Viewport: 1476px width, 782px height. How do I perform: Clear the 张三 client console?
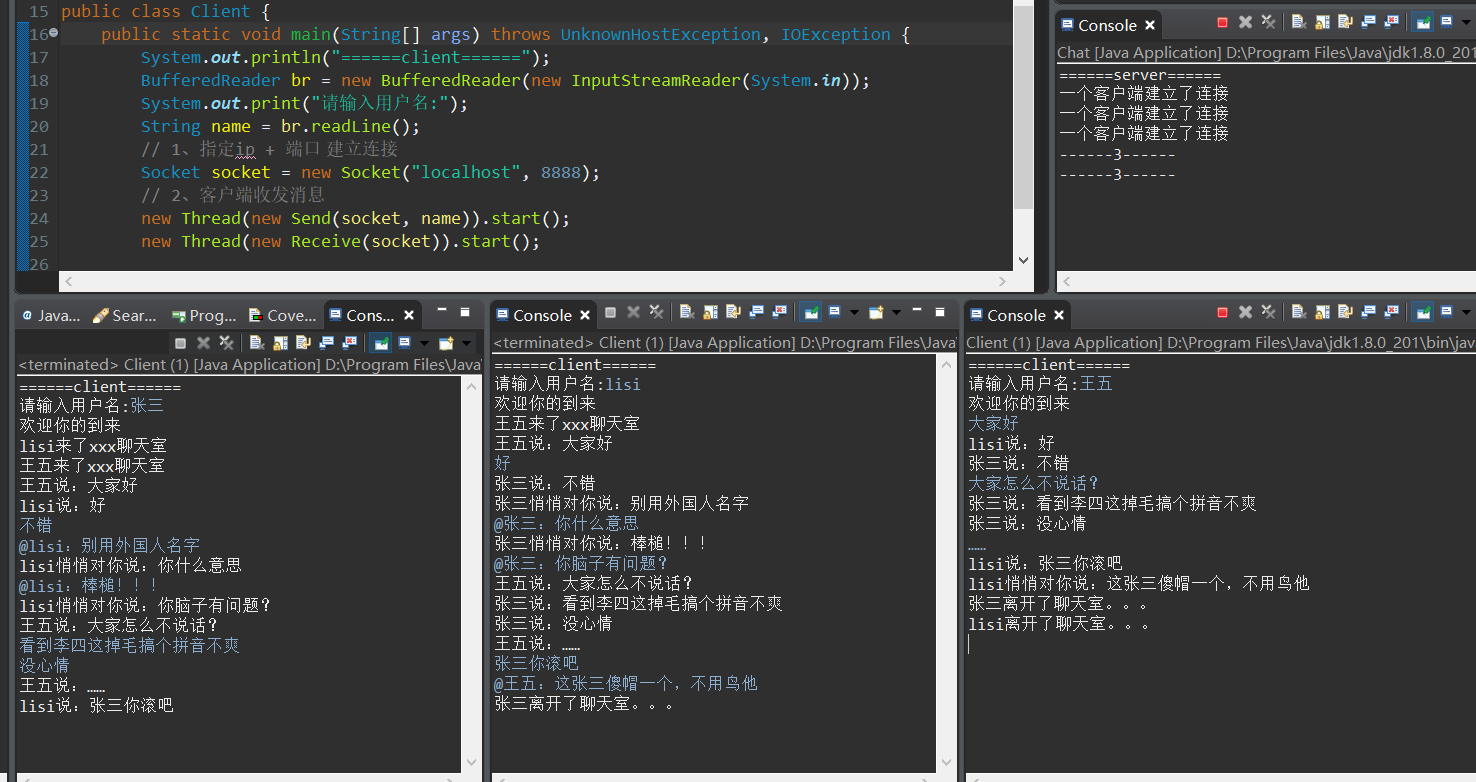click(257, 343)
